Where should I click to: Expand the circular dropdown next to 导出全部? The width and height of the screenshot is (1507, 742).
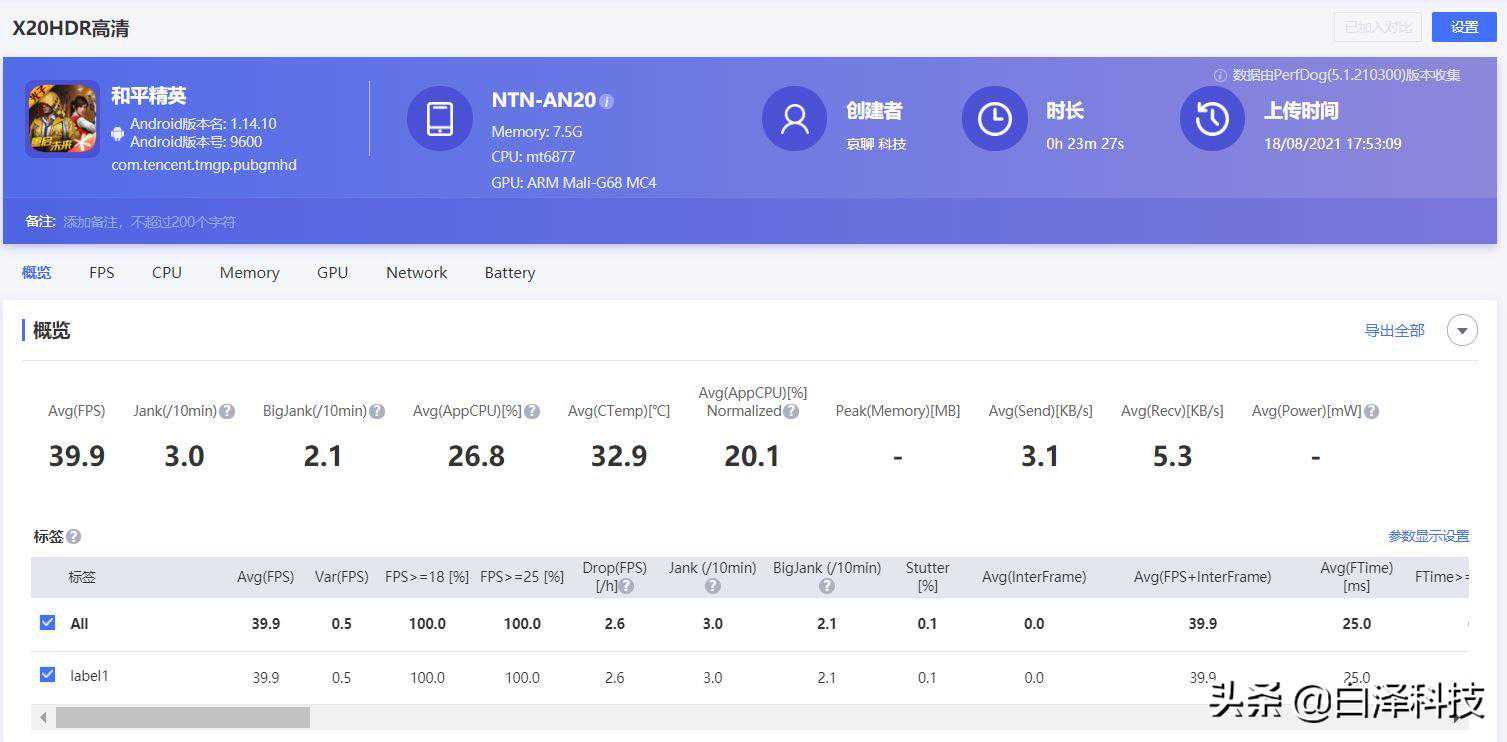[1462, 330]
